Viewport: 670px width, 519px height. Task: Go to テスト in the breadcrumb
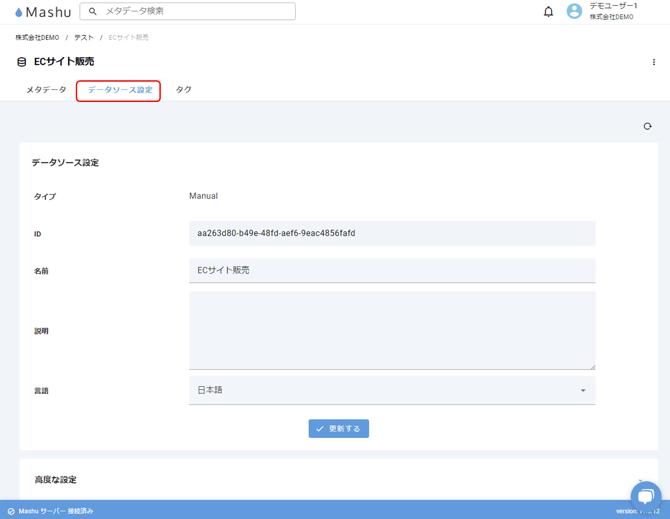pyautogui.click(x=84, y=38)
